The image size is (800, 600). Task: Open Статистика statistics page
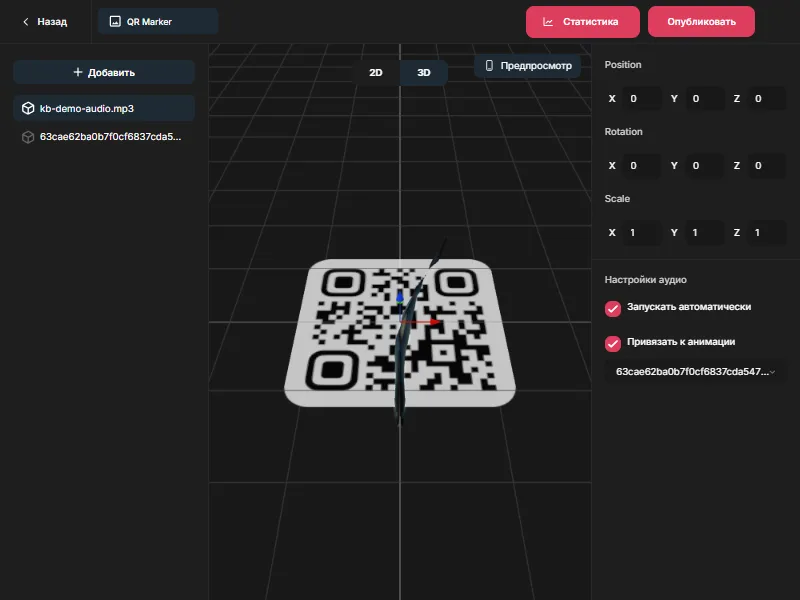[x=583, y=22]
